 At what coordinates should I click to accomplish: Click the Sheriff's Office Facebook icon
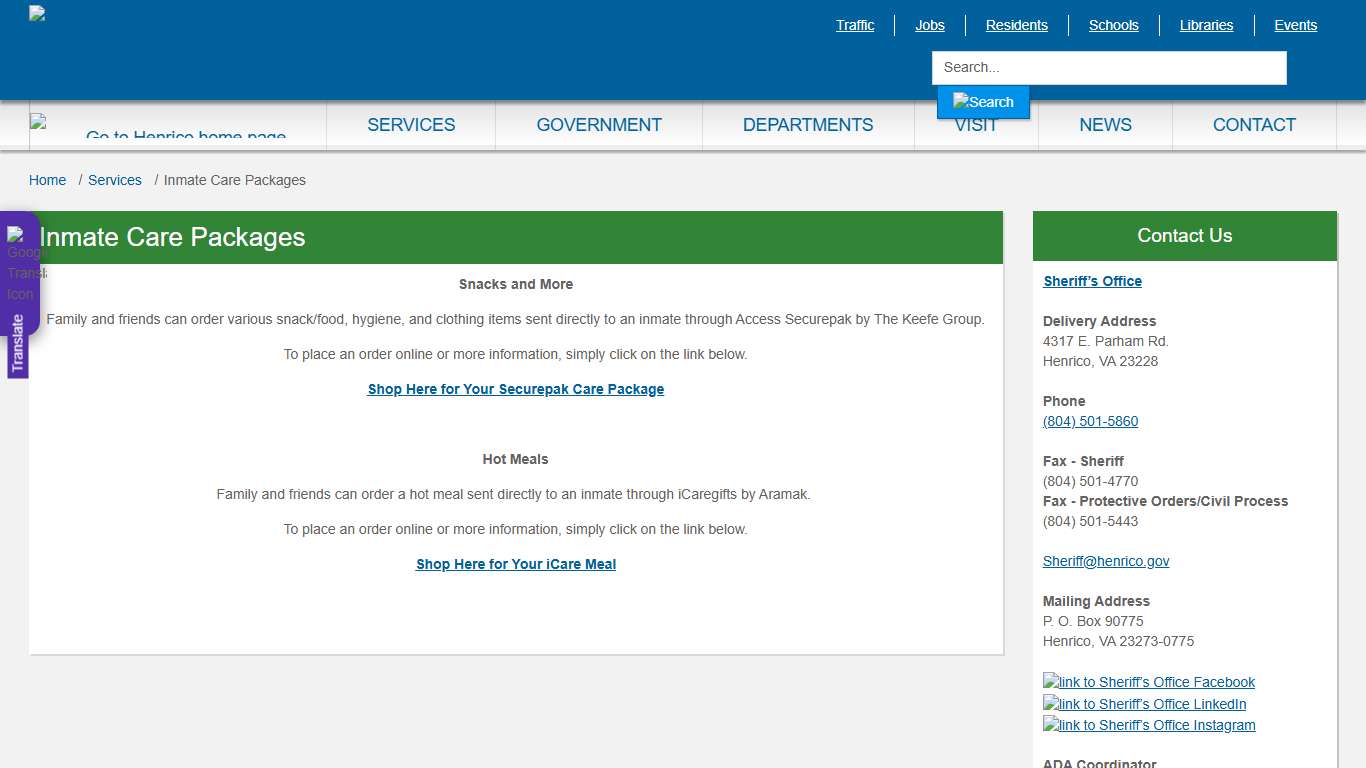tap(1148, 682)
